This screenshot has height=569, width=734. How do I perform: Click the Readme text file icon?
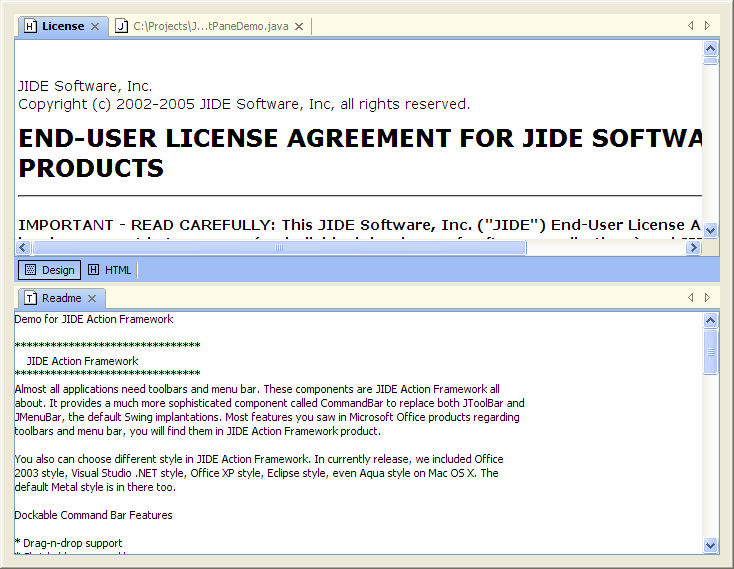coord(30,298)
